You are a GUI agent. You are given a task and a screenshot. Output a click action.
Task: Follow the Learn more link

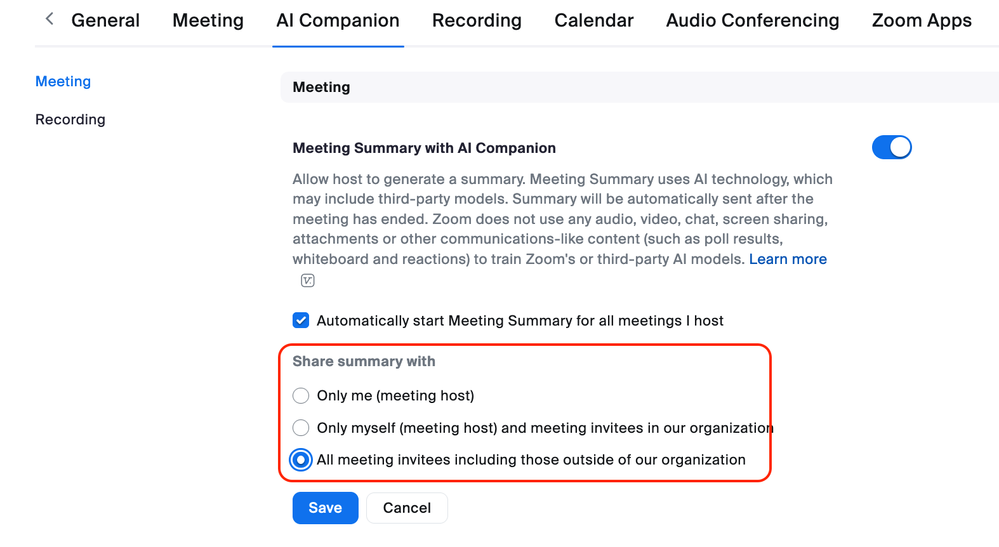[x=788, y=259]
